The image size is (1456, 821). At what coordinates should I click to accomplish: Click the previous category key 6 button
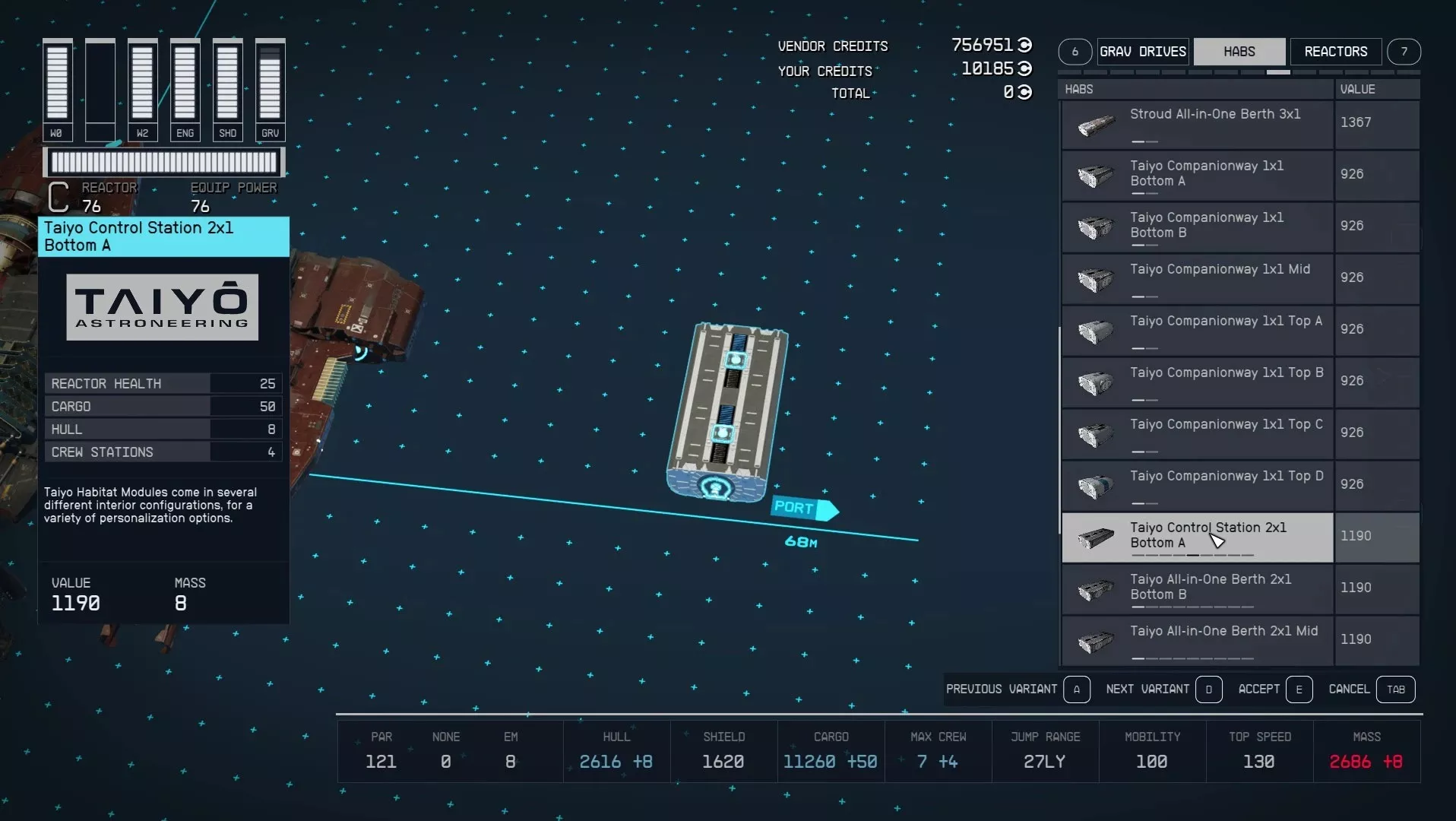point(1075,52)
